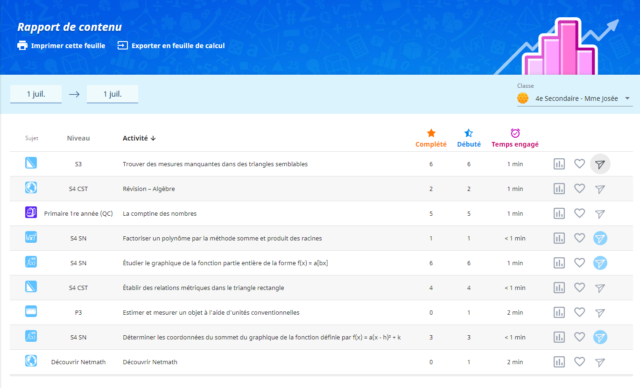Favorite Estimer et mesurer un objet

point(579,312)
